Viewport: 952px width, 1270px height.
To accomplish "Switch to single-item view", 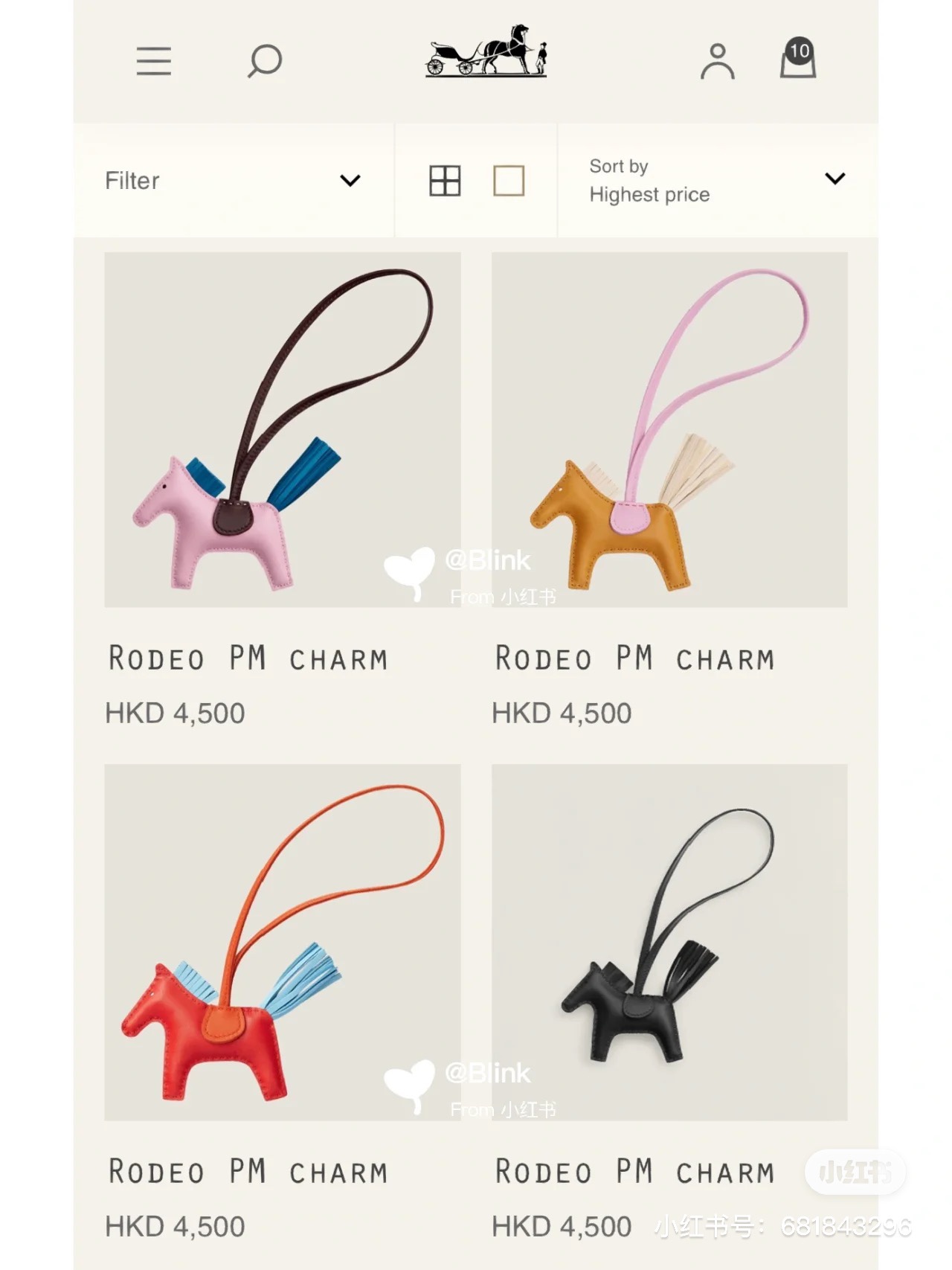I will tap(509, 181).
